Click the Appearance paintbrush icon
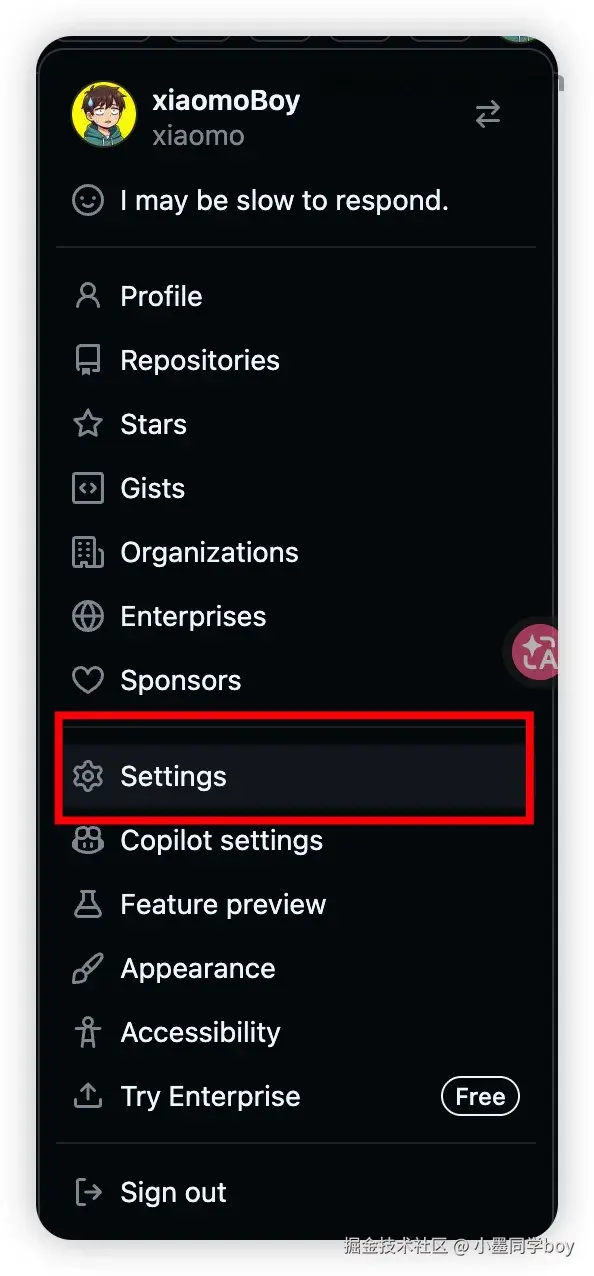 (x=88, y=969)
